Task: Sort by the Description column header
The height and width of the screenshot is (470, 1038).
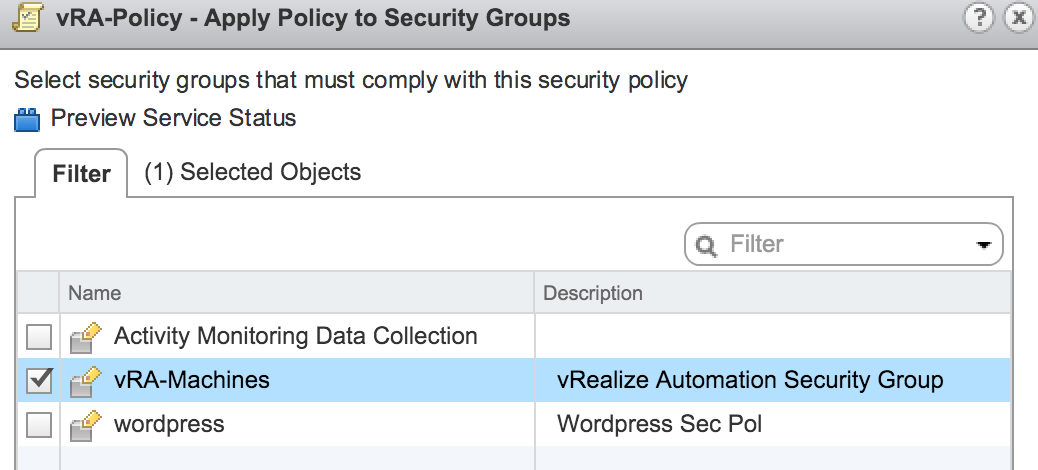Action: tap(593, 293)
